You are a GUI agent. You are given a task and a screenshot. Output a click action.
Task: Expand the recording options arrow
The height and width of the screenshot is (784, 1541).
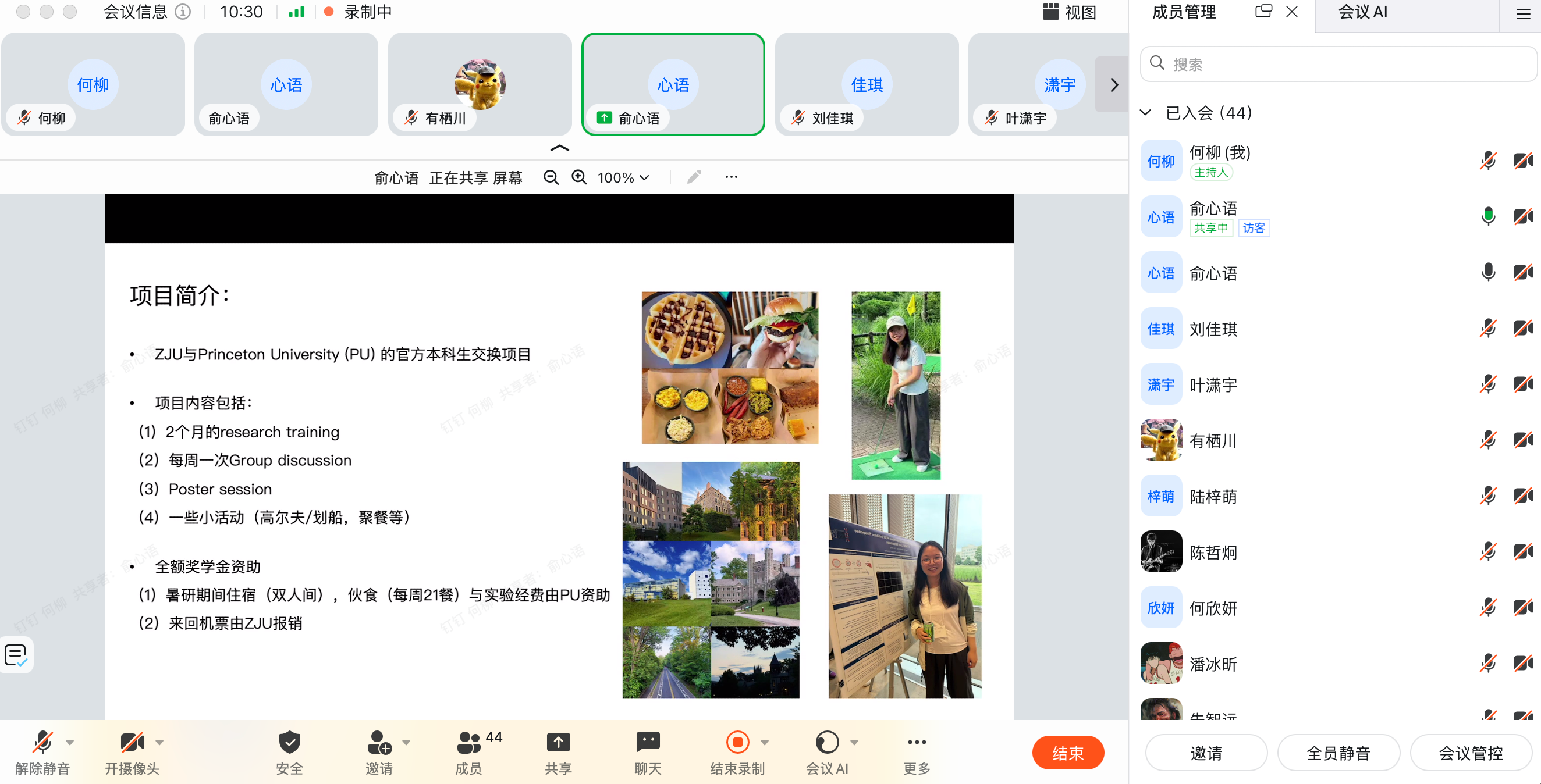pos(765,742)
